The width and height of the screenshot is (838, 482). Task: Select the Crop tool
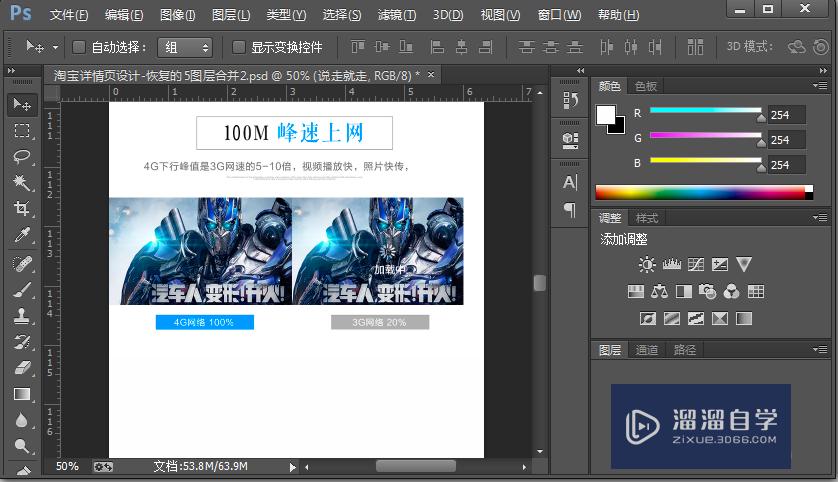[22, 209]
